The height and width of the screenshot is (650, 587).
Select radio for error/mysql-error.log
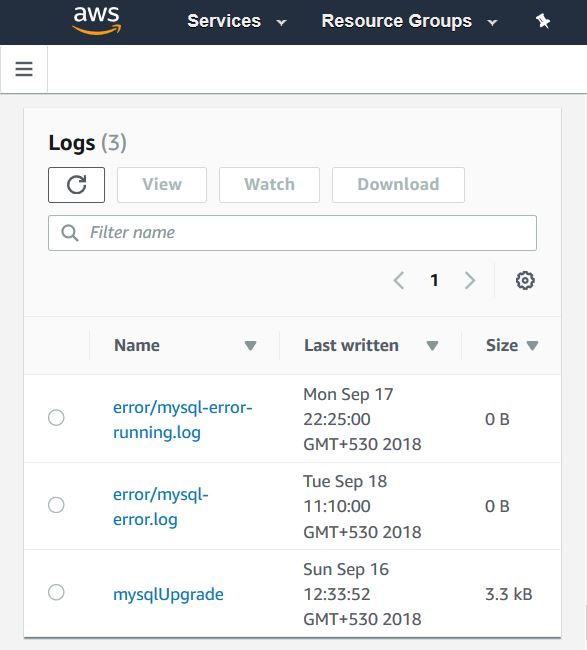coord(56,505)
